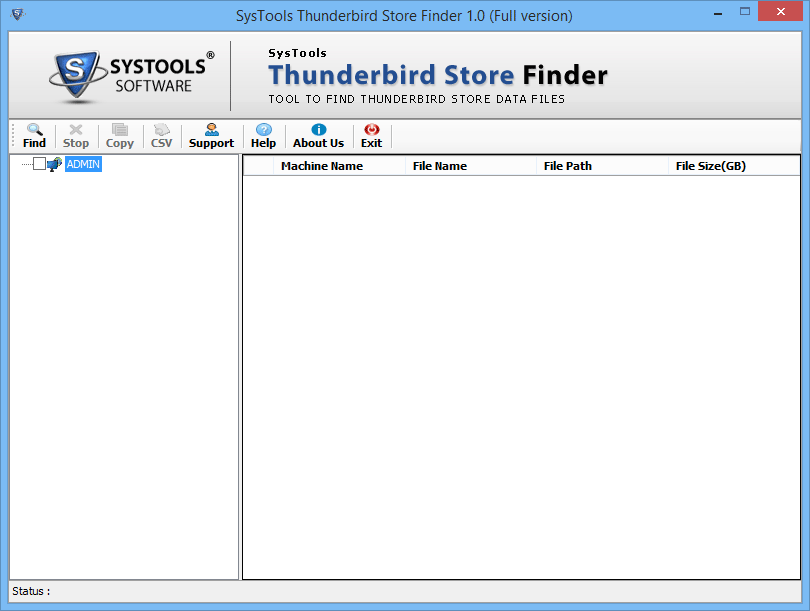The width and height of the screenshot is (810, 611).
Task: Click the SysTools Software logo
Action: (132, 76)
